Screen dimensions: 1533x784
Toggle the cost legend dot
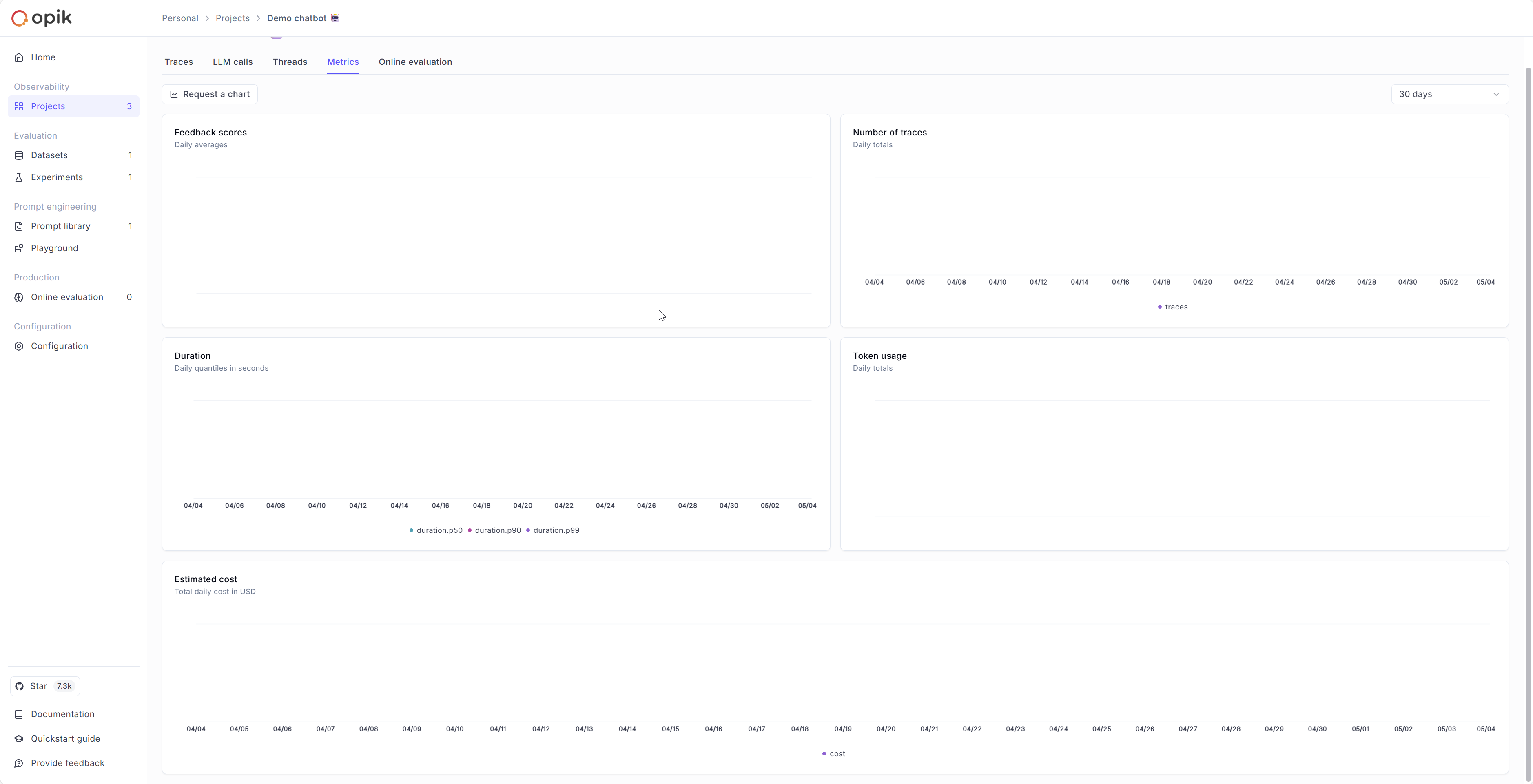[x=824, y=754]
